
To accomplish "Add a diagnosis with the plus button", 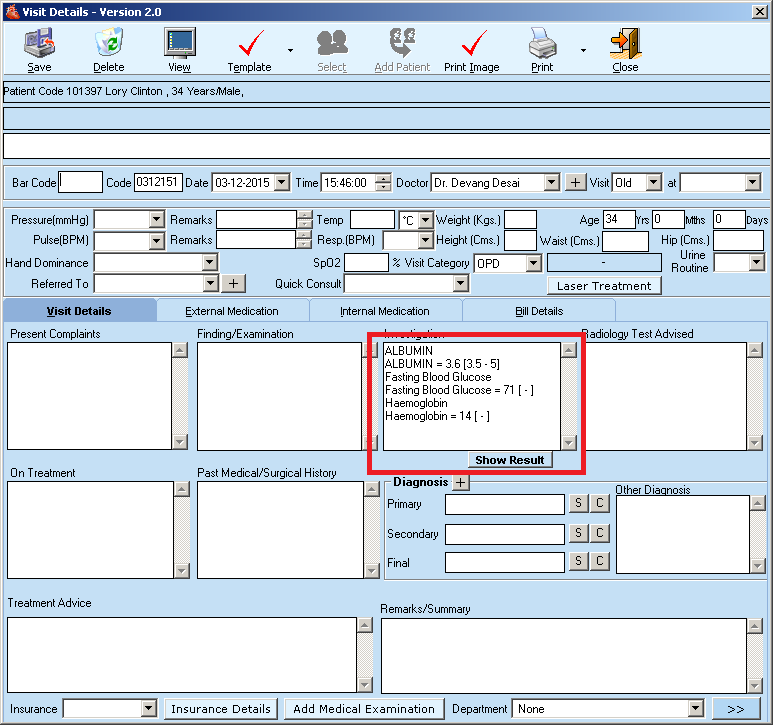I will click(x=460, y=483).
